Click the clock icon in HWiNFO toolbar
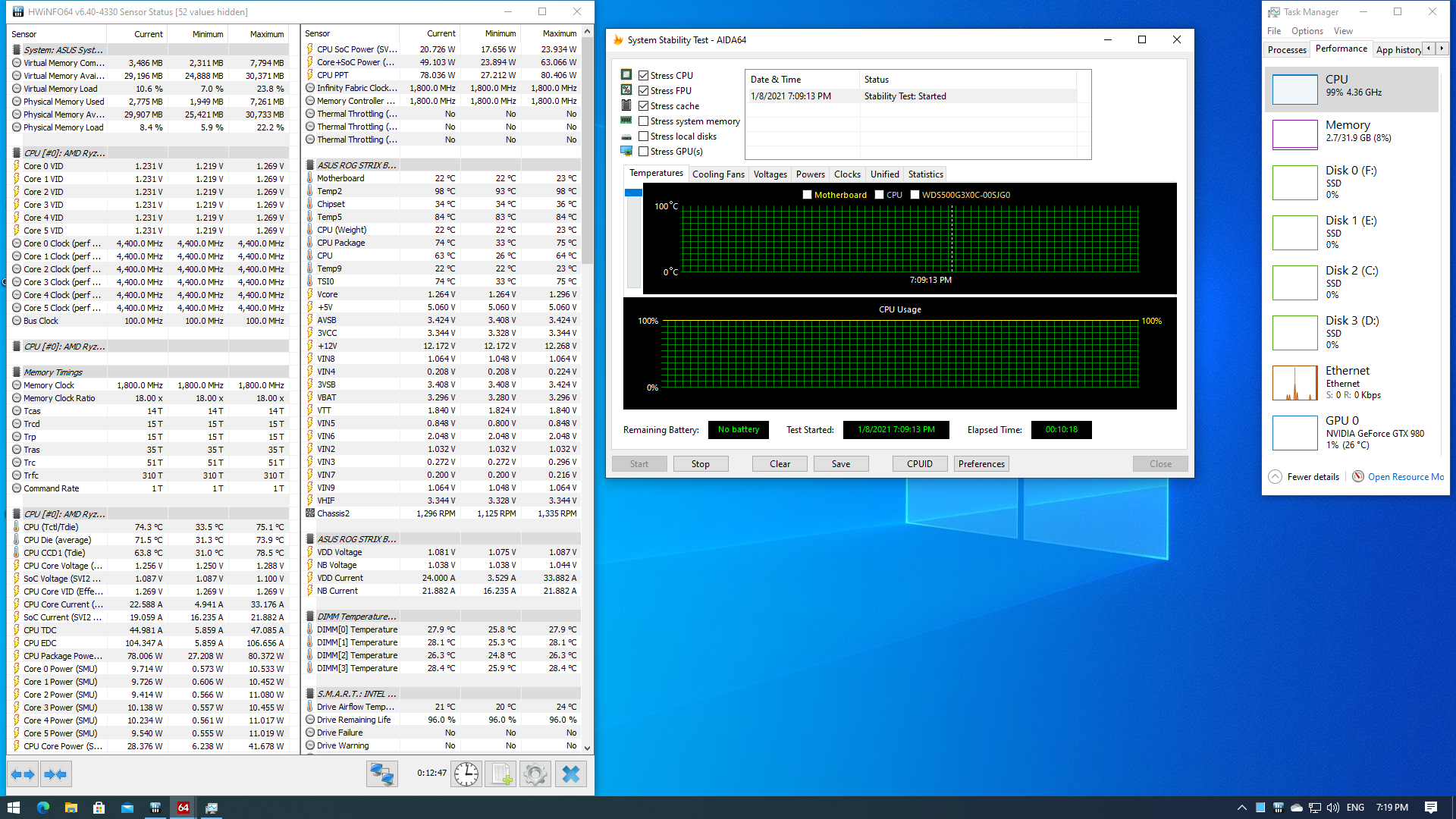 pos(466,773)
